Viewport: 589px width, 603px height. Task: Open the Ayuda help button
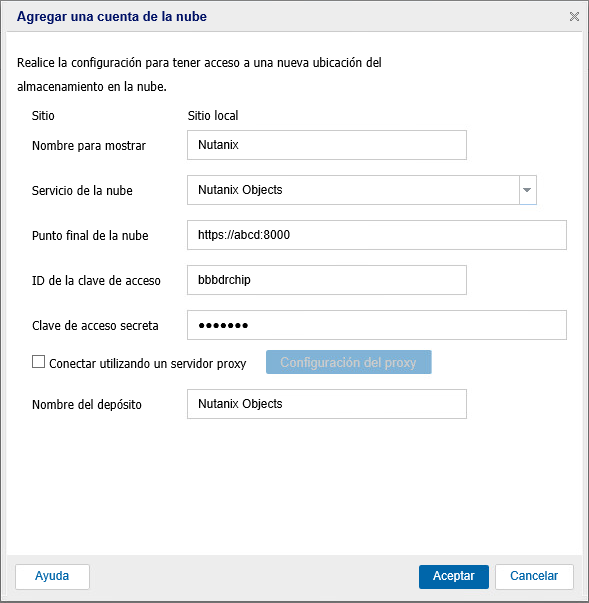tap(52, 576)
